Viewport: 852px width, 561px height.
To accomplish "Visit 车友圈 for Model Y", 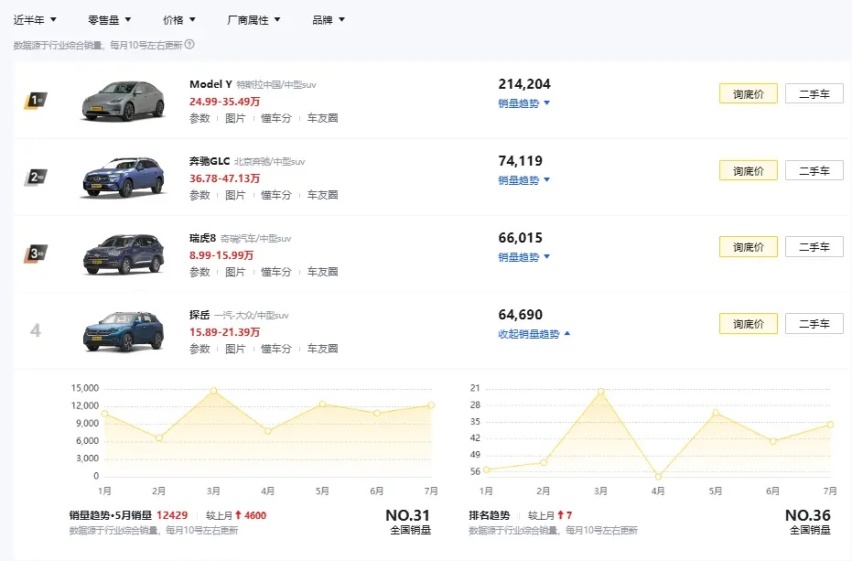I will pyautogui.click(x=322, y=118).
